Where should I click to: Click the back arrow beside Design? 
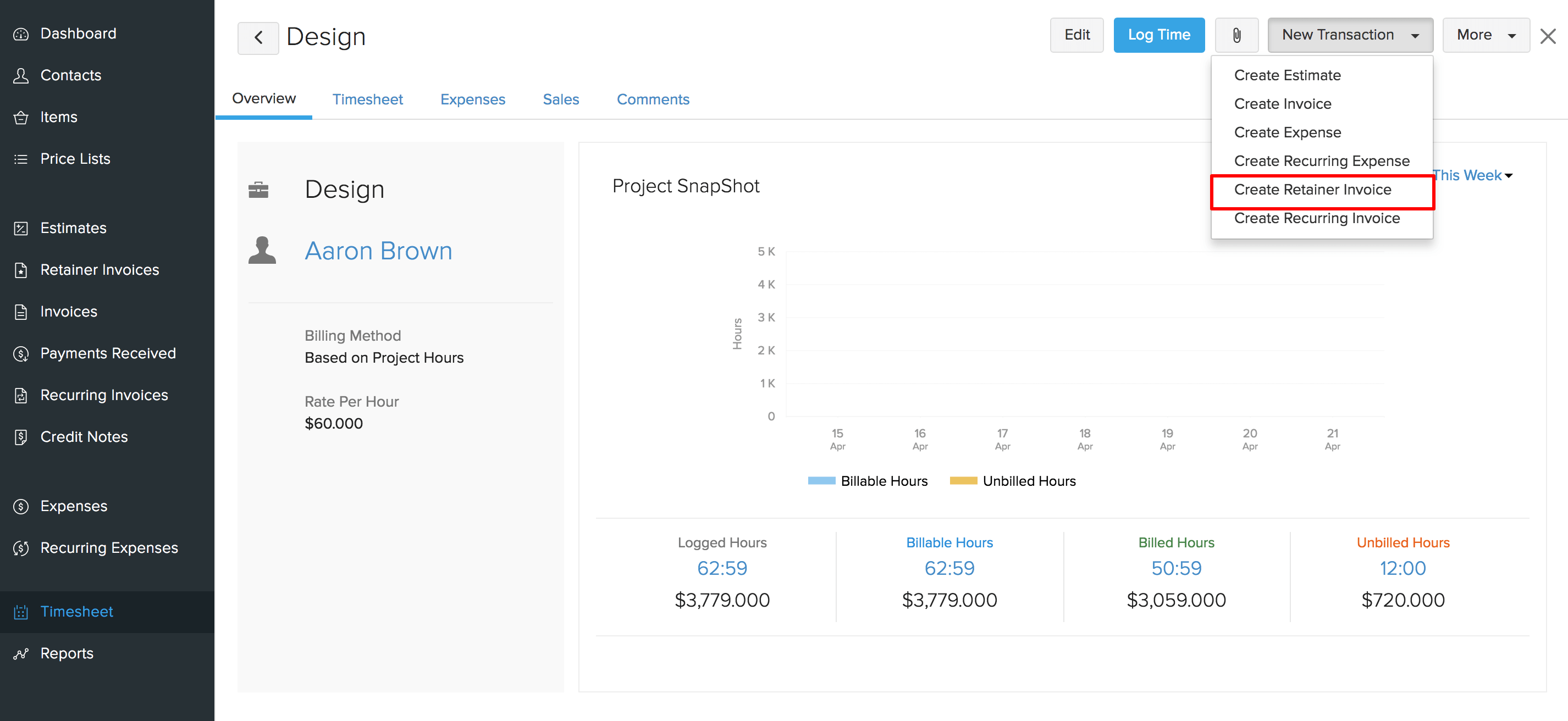pyautogui.click(x=258, y=38)
